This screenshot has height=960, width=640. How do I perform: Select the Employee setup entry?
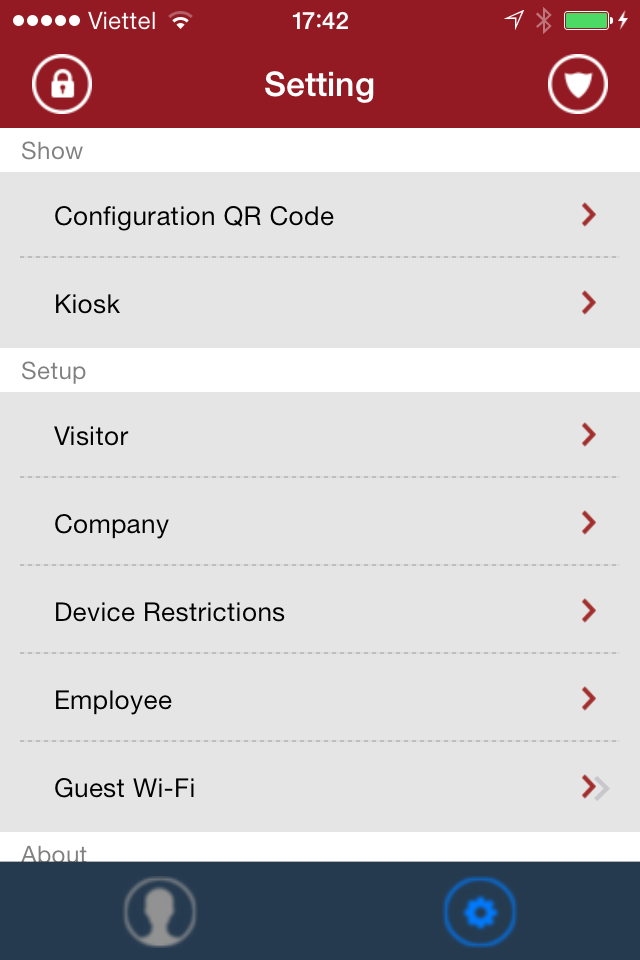pyautogui.click(x=113, y=700)
